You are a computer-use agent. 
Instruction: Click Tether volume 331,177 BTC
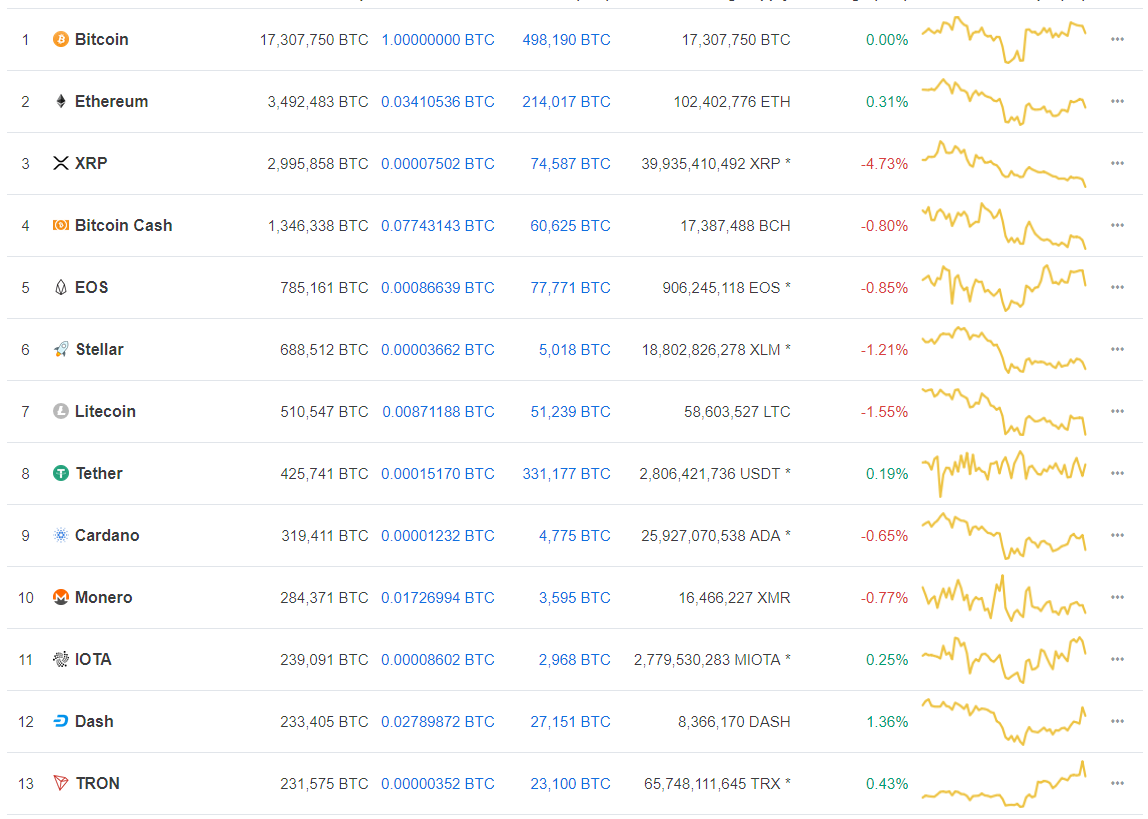[566, 474]
